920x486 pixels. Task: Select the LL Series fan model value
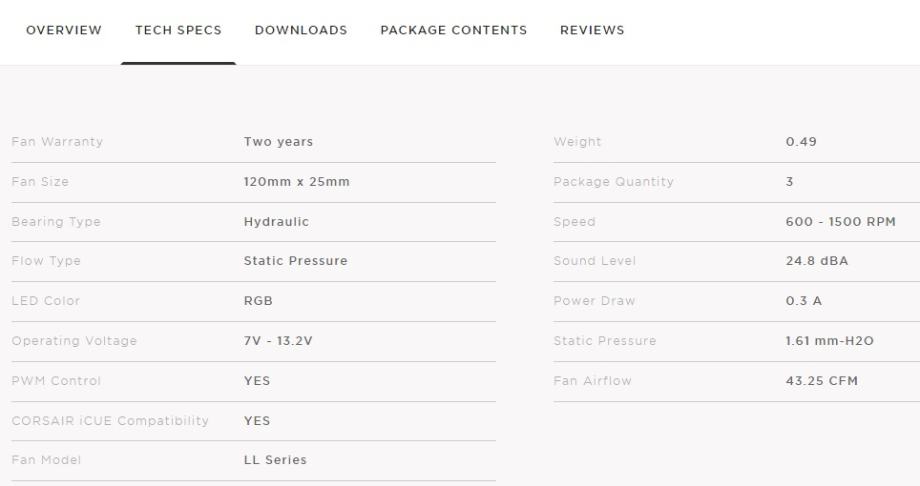[x=275, y=460]
